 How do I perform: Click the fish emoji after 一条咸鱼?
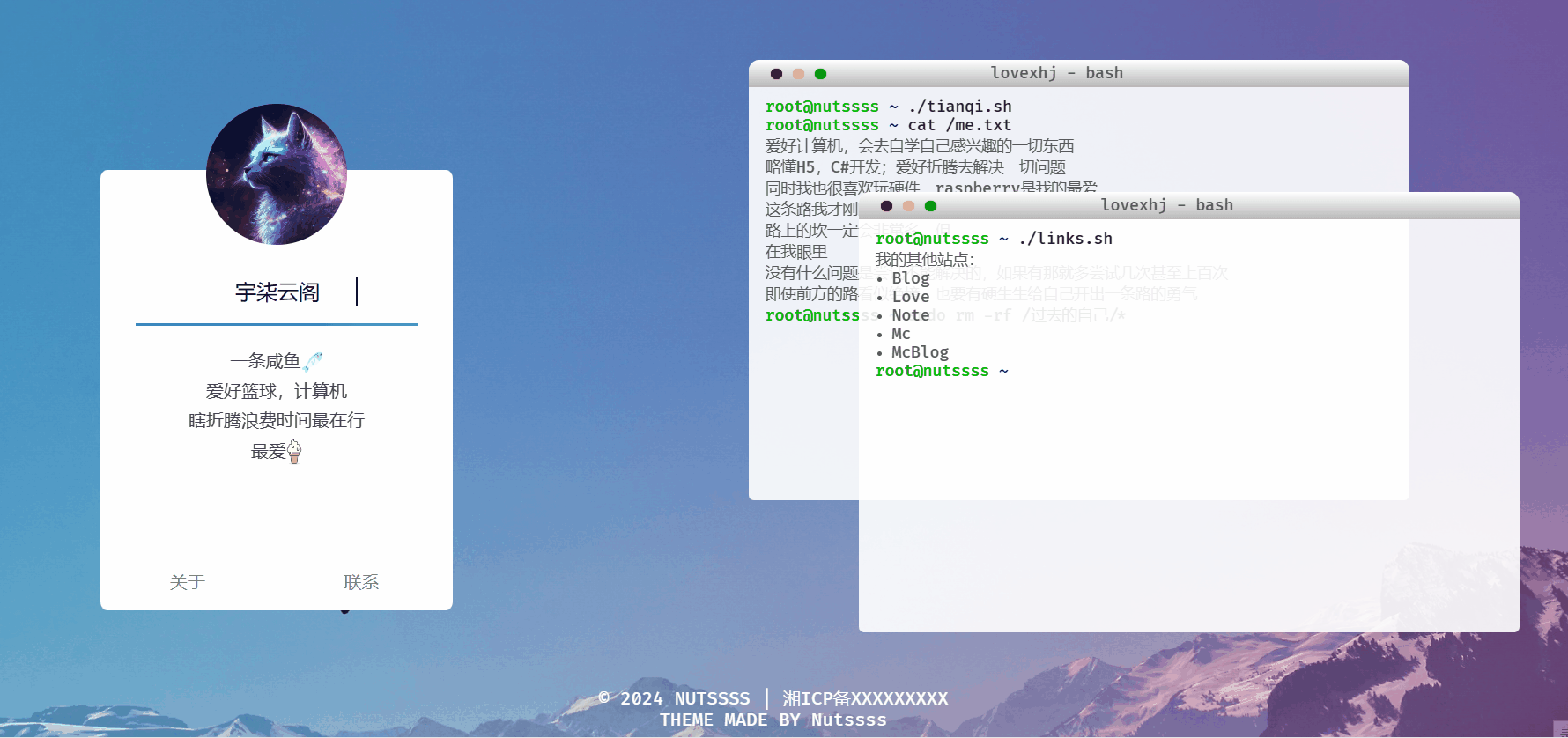coord(313,361)
